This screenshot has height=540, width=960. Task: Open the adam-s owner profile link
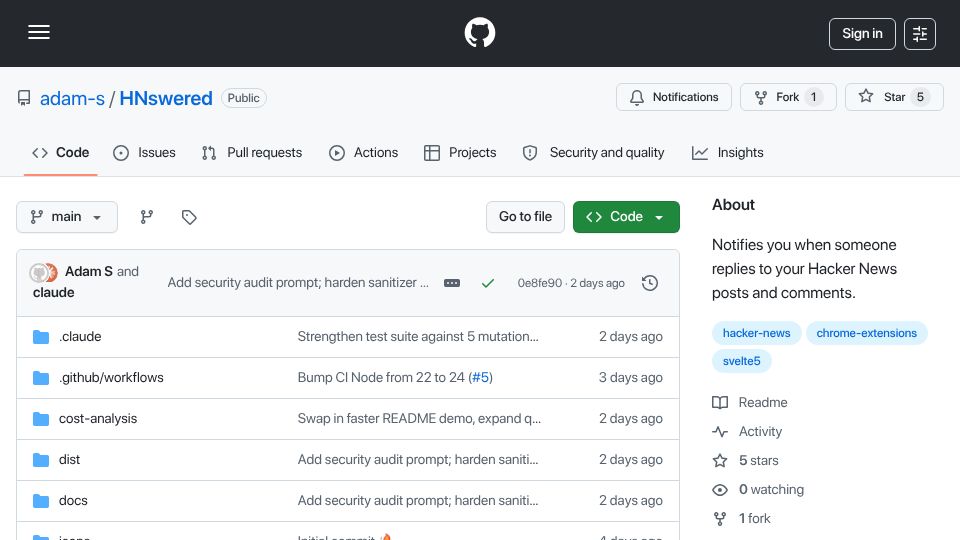(72, 98)
